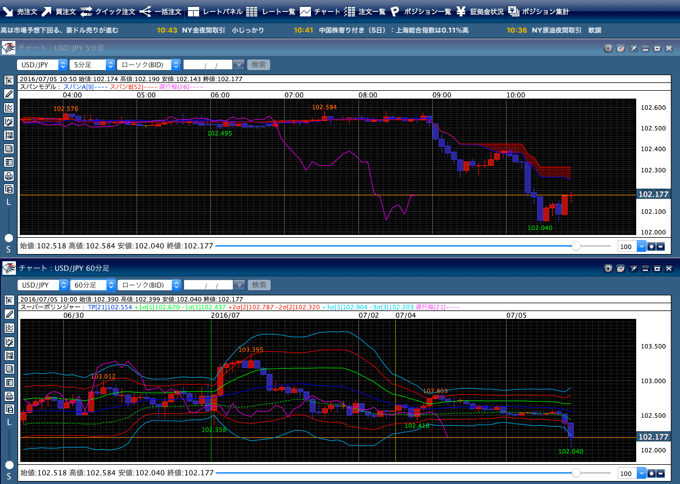This screenshot has height=484, width=680.
Task: Click the print icon in 60分足 chart sidebar
Action: pos(9,396)
